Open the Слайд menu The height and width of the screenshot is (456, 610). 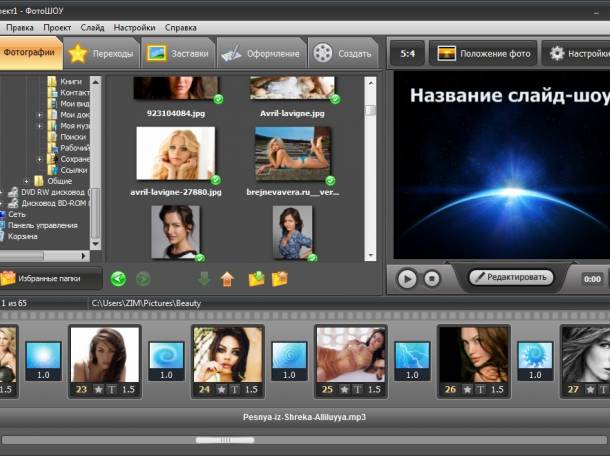(x=92, y=28)
